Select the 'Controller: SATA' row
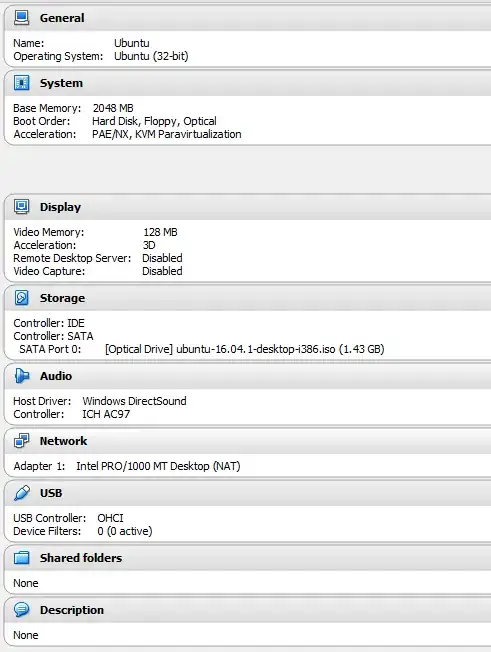 (53, 336)
